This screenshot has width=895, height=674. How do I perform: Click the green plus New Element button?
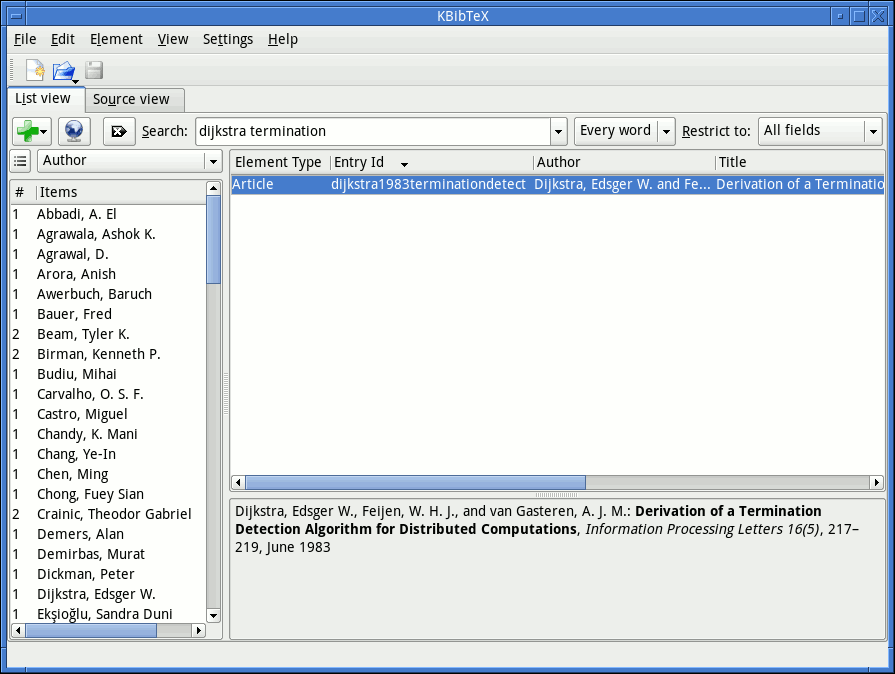pyautogui.click(x=32, y=131)
